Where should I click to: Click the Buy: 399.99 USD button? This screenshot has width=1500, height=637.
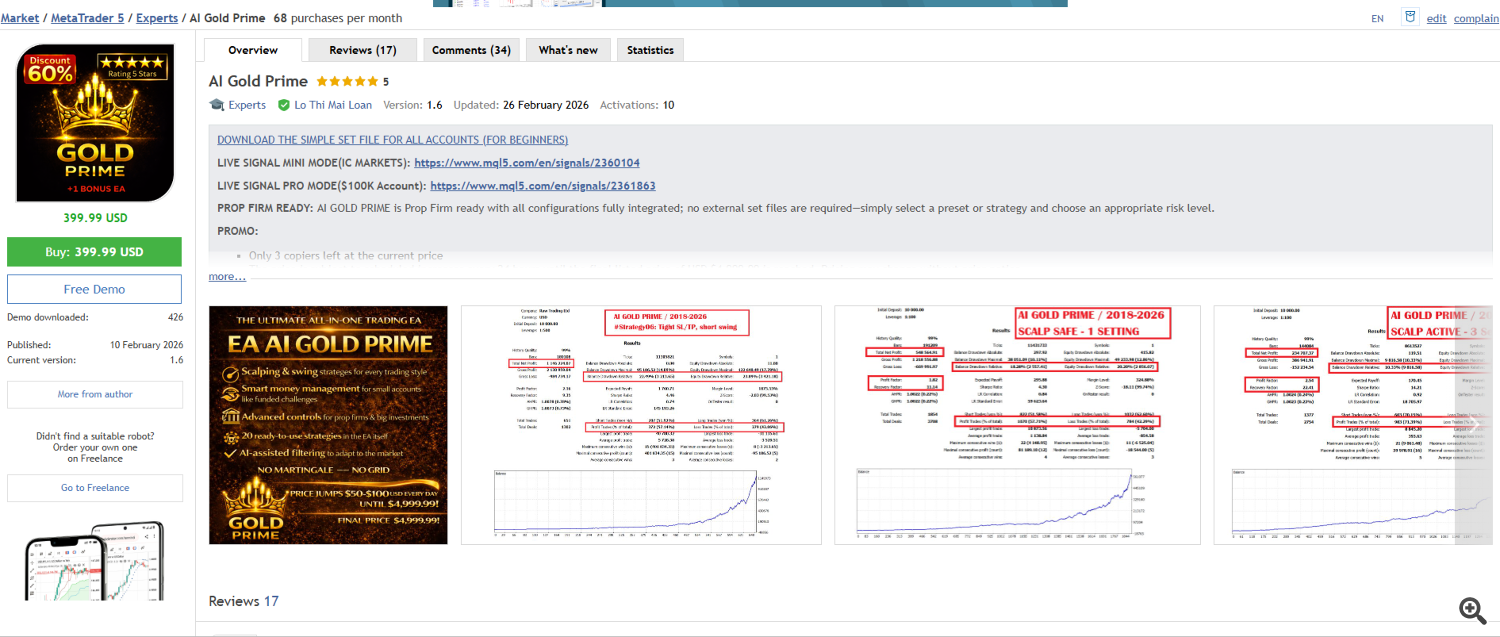[94, 252]
